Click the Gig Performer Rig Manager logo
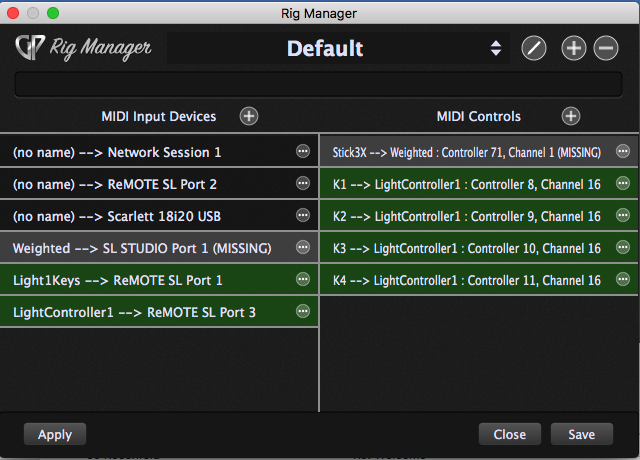The image size is (640, 460). (x=83, y=48)
